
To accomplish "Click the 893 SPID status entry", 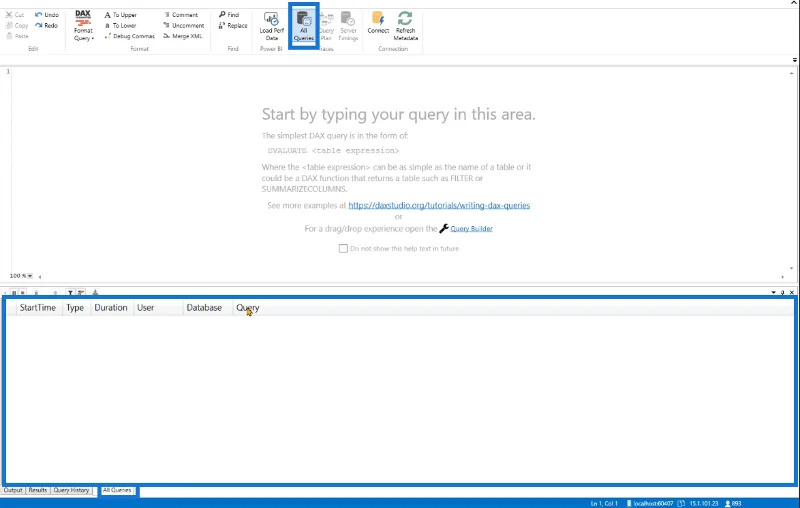I will [733, 503].
